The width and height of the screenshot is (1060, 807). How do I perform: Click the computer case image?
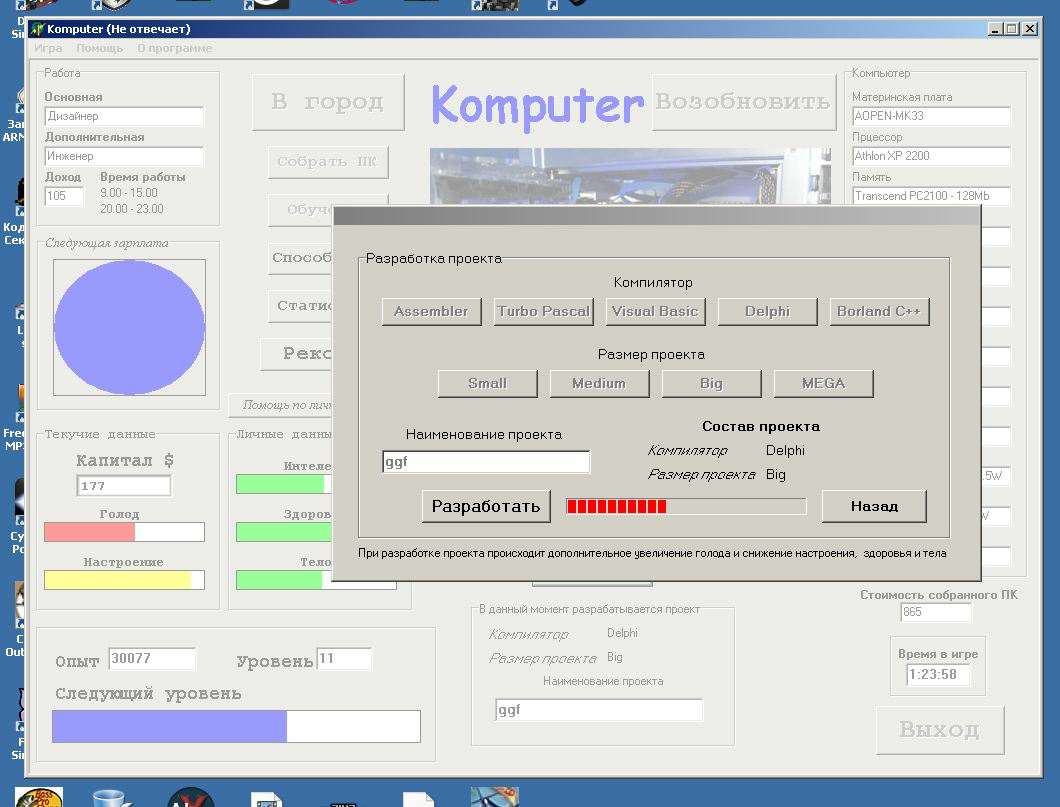630,176
